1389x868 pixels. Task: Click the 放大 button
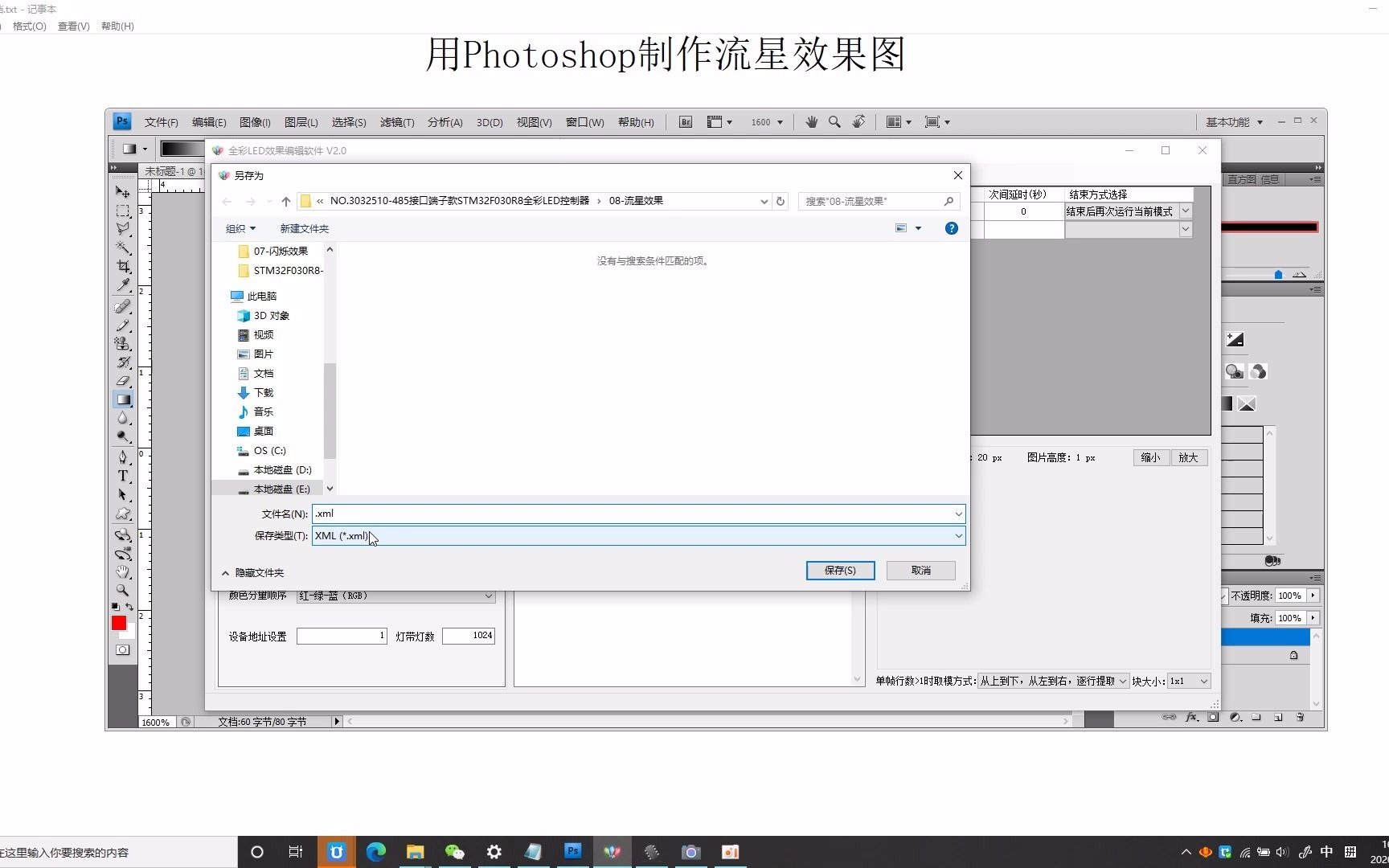click(1188, 457)
